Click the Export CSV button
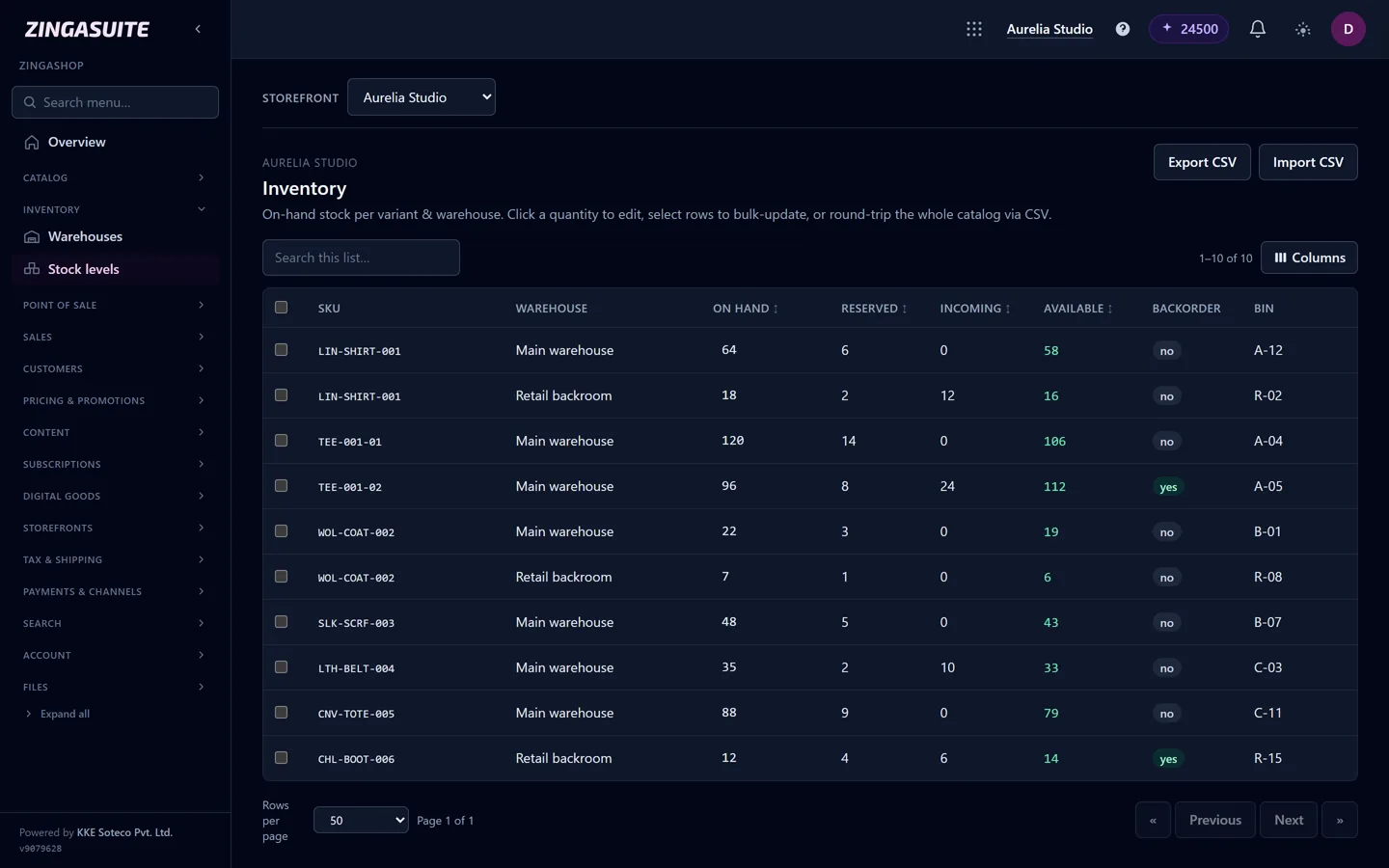Screen dimensions: 1389x868 pos(1202,162)
